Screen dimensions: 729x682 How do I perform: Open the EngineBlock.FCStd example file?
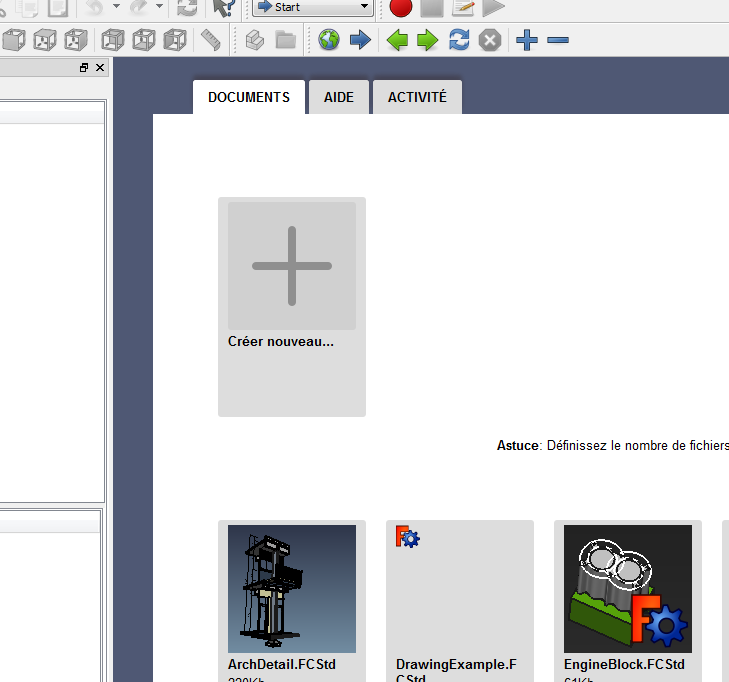[628, 589]
